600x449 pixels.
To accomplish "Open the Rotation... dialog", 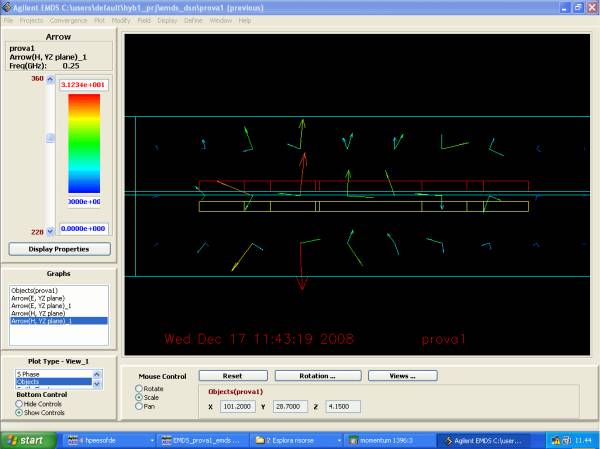I will pyautogui.click(x=318, y=376).
